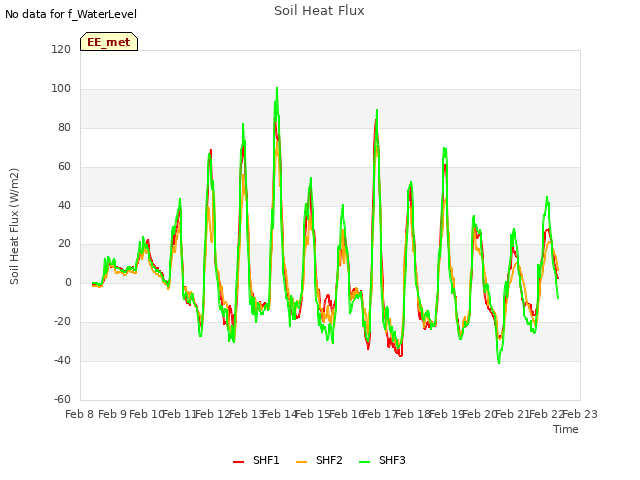Click the EE_met annotation label
The height and width of the screenshot is (480, 640).
109,42
